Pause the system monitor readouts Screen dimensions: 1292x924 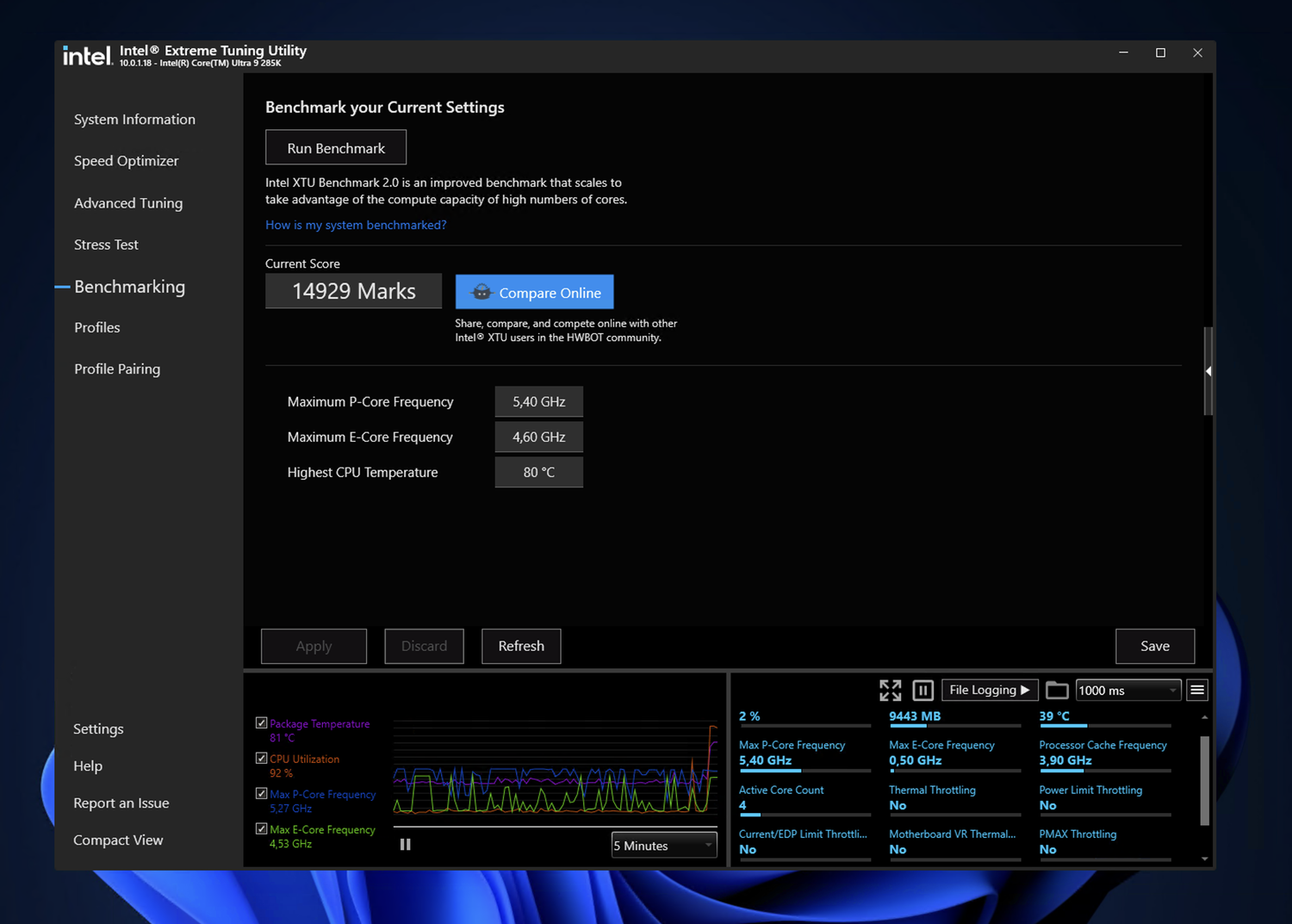point(922,690)
